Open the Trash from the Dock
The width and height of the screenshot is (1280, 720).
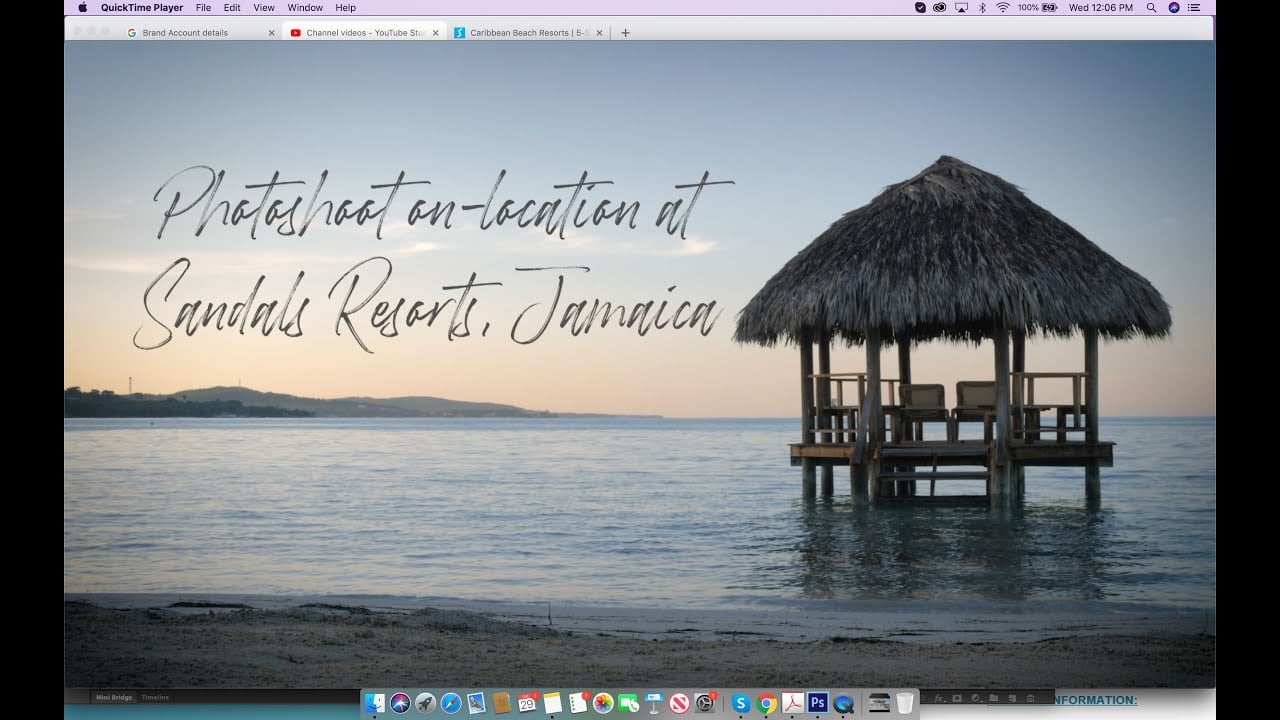(x=905, y=703)
